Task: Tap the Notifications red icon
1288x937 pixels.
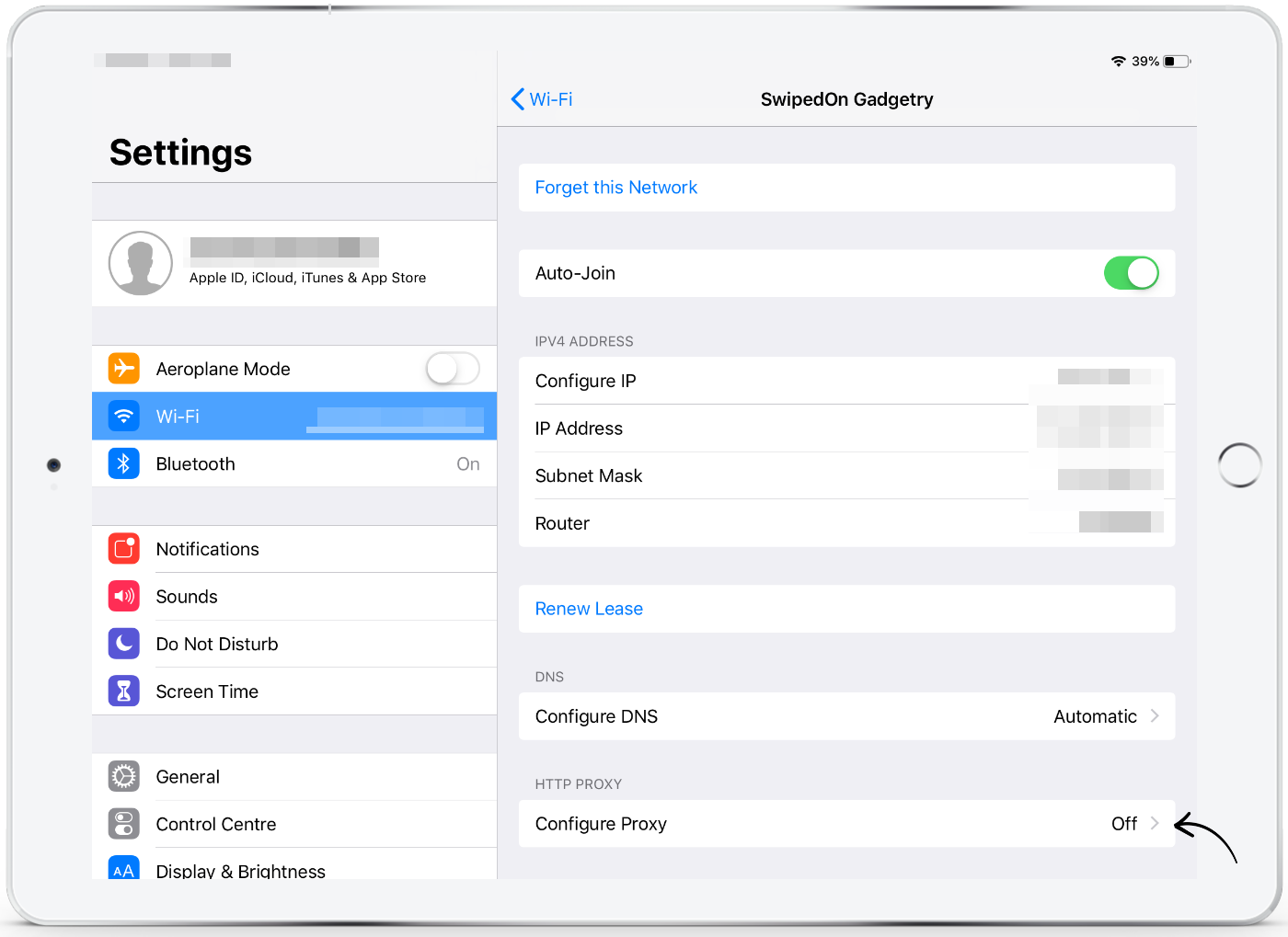Action: (124, 549)
